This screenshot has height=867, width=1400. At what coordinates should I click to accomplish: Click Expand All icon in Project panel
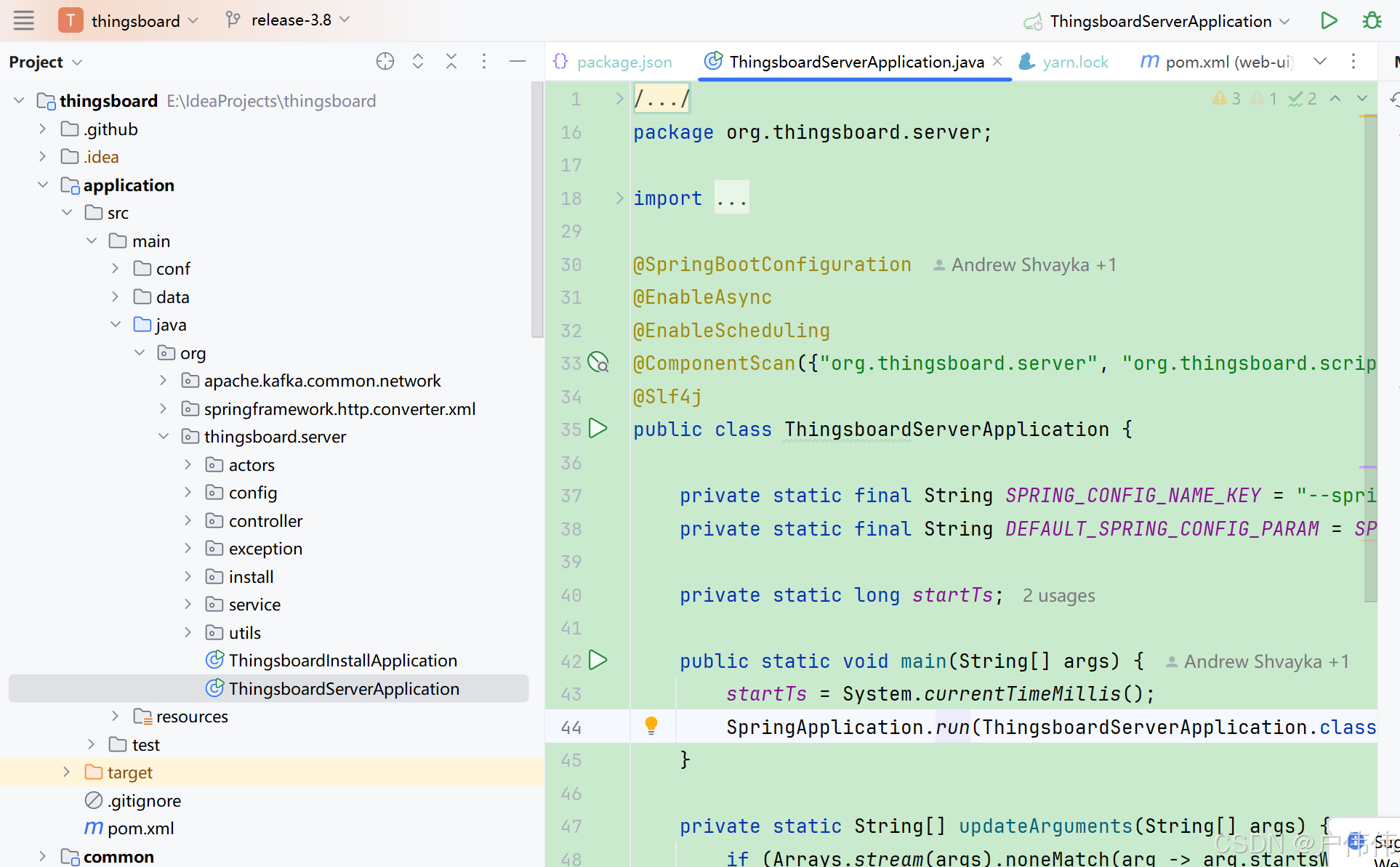click(x=418, y=62)
